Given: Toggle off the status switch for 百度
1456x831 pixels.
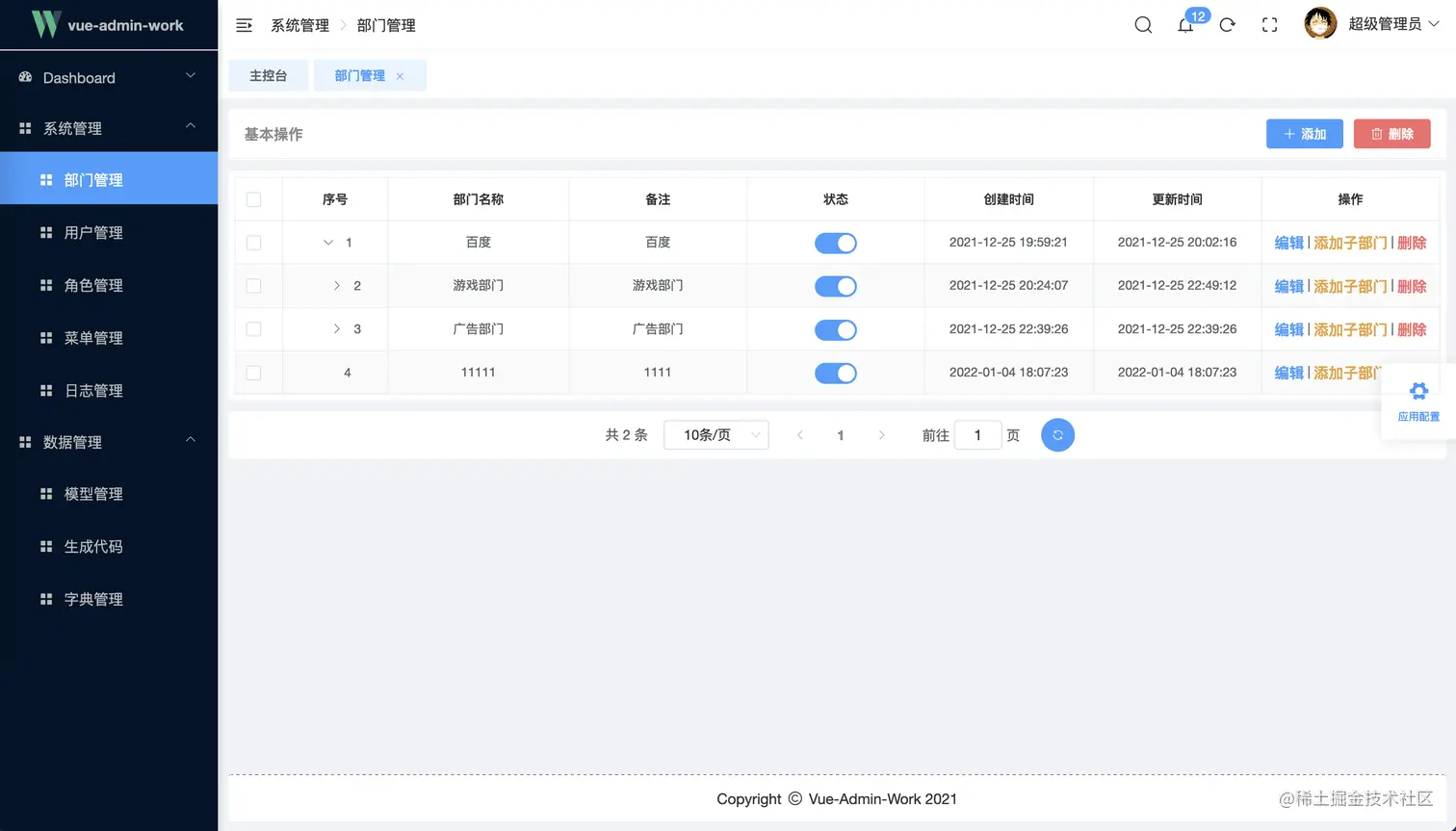Looking at the screenshot, I should (835, 243).
